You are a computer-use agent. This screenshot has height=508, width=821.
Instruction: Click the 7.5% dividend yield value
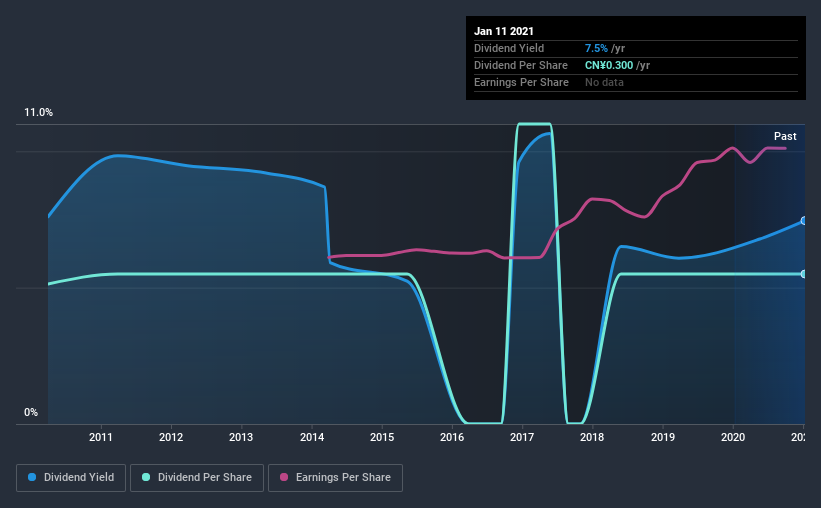point(596,48)
